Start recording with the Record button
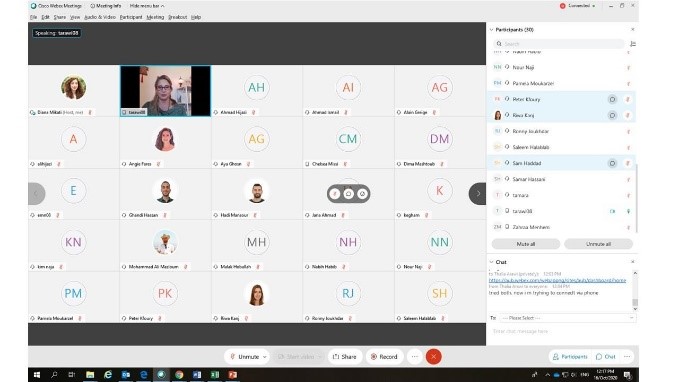This screenshot has height=382, width=679. pos(384,356)
